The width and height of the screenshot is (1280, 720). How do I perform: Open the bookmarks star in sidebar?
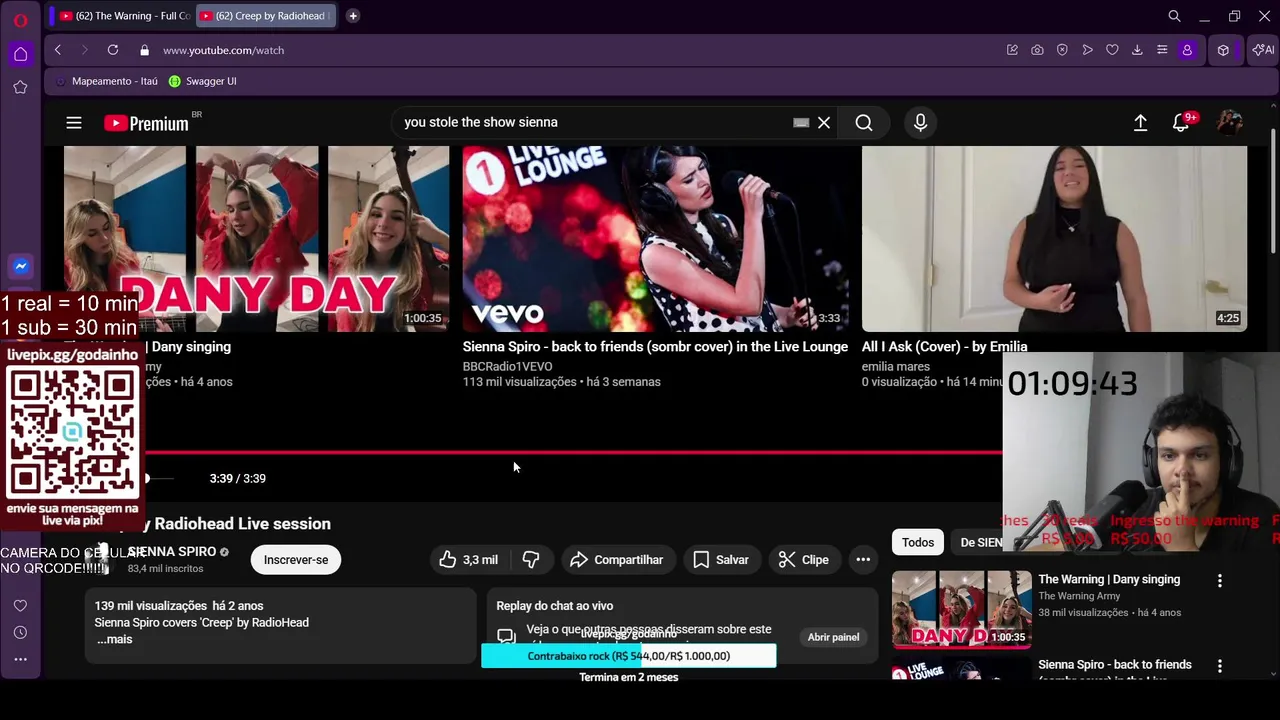[20, 87]
